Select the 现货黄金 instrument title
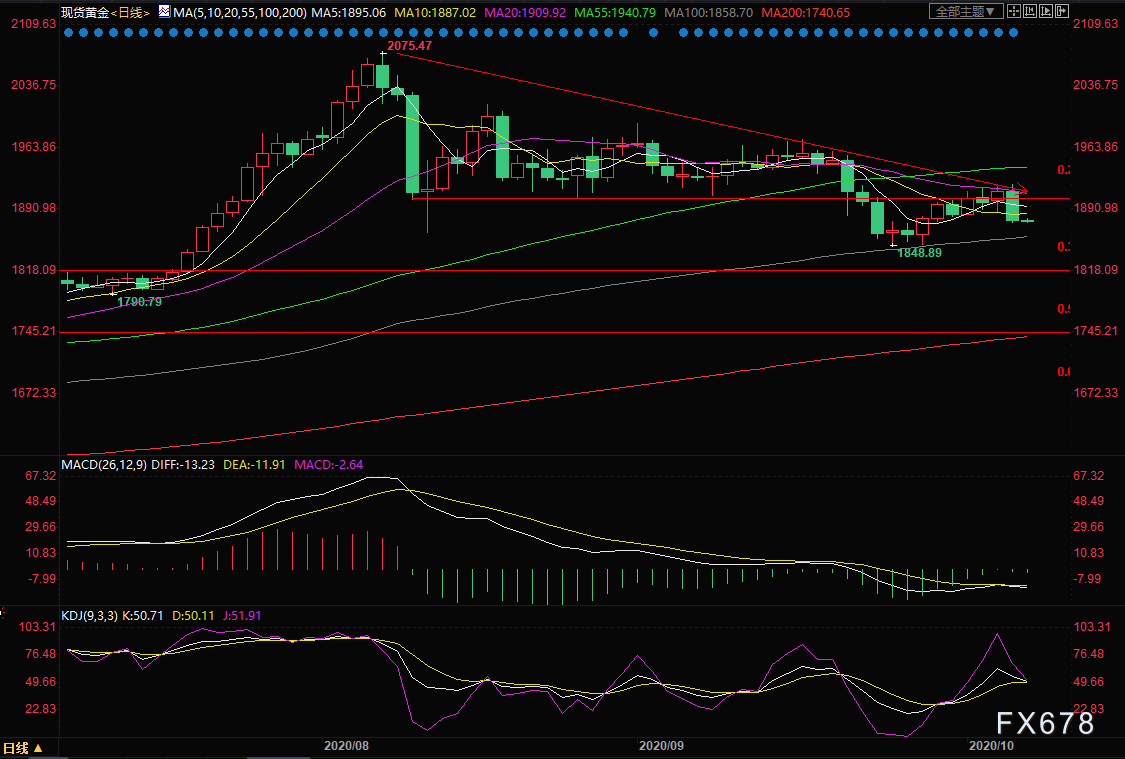The image size is (1125, 759). [x=83, y=12]
